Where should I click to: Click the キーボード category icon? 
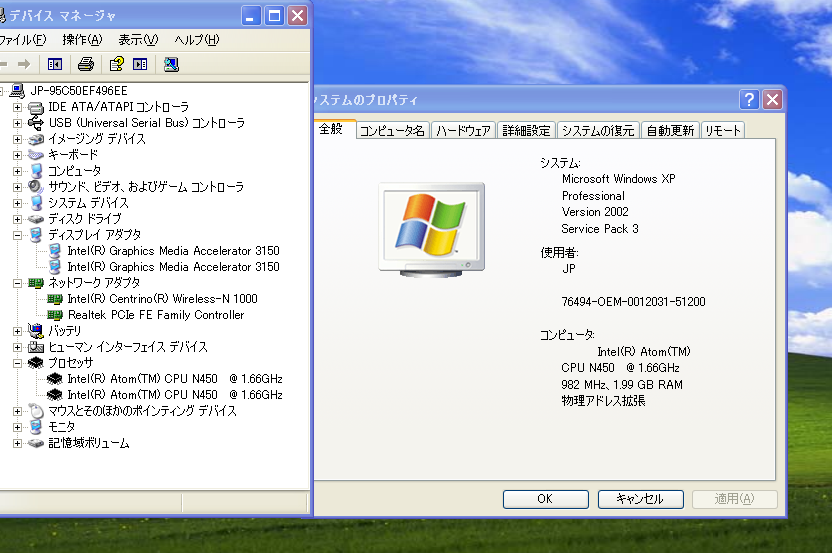click(36, 155)
